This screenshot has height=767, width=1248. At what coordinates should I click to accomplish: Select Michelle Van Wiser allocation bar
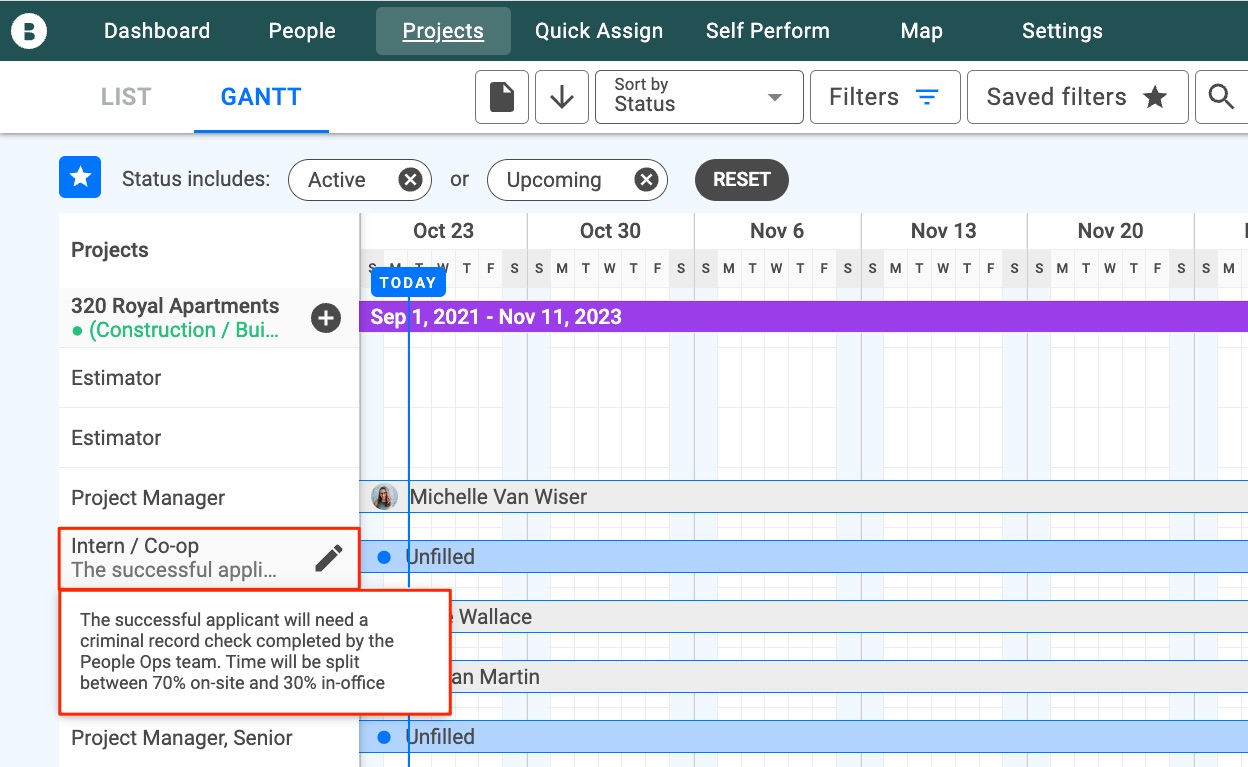pos(803,497)
